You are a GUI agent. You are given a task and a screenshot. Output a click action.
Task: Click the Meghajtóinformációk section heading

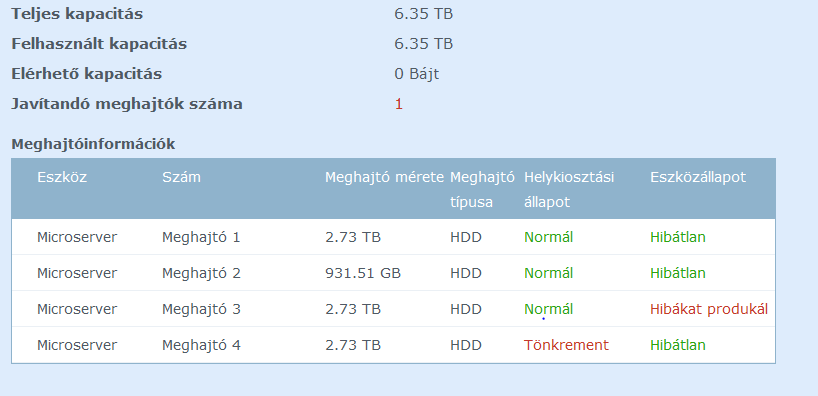click(93, 144)
